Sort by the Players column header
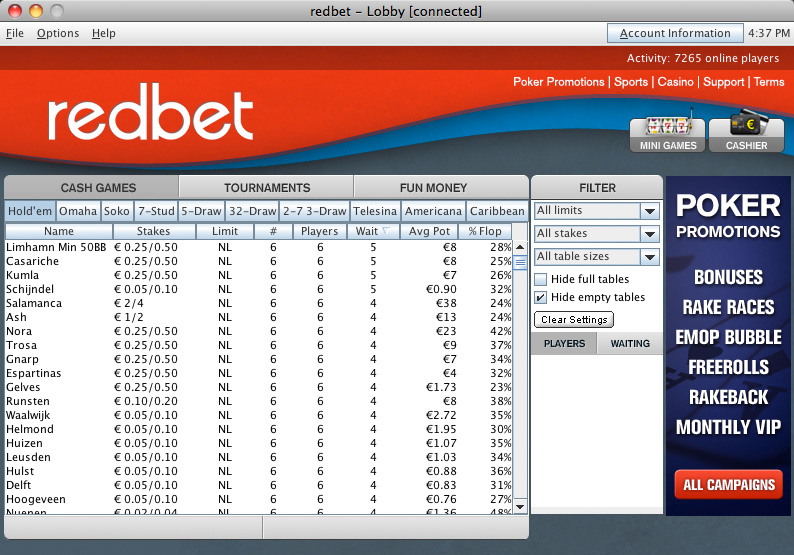This screenshot has width=794, height=555. [320, 231]
